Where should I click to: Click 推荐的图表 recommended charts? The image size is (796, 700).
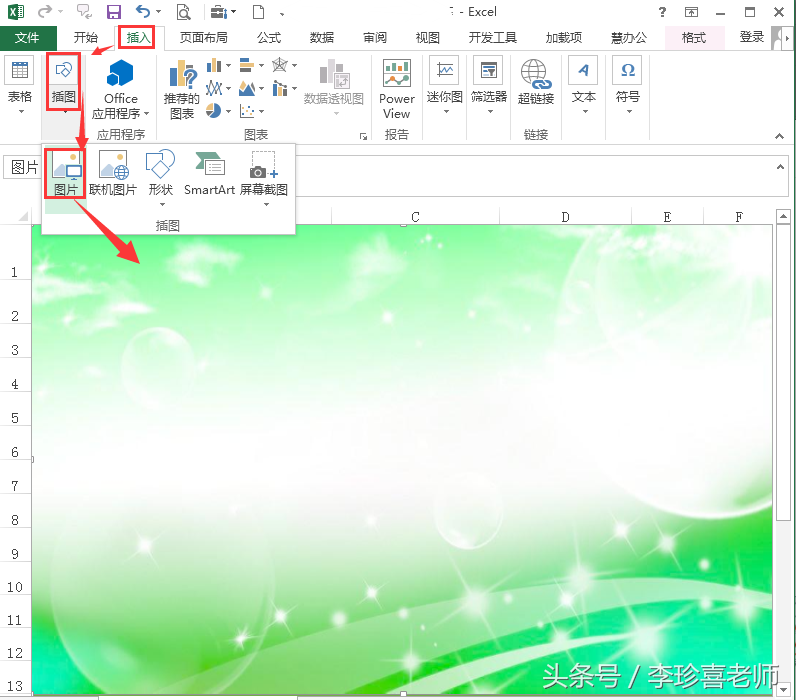point(182,90)
